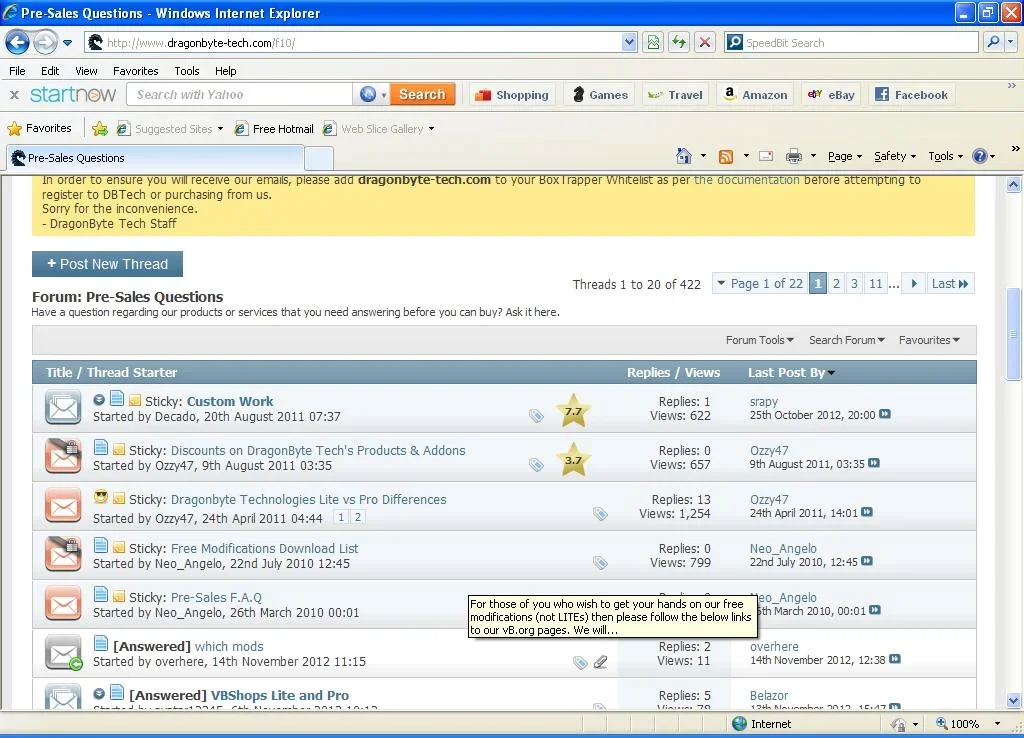The width and height of the screenshot is (1024, 738).
Task: Click the Compatibility View icon in address bar
Action: click(x=653, y=42)
